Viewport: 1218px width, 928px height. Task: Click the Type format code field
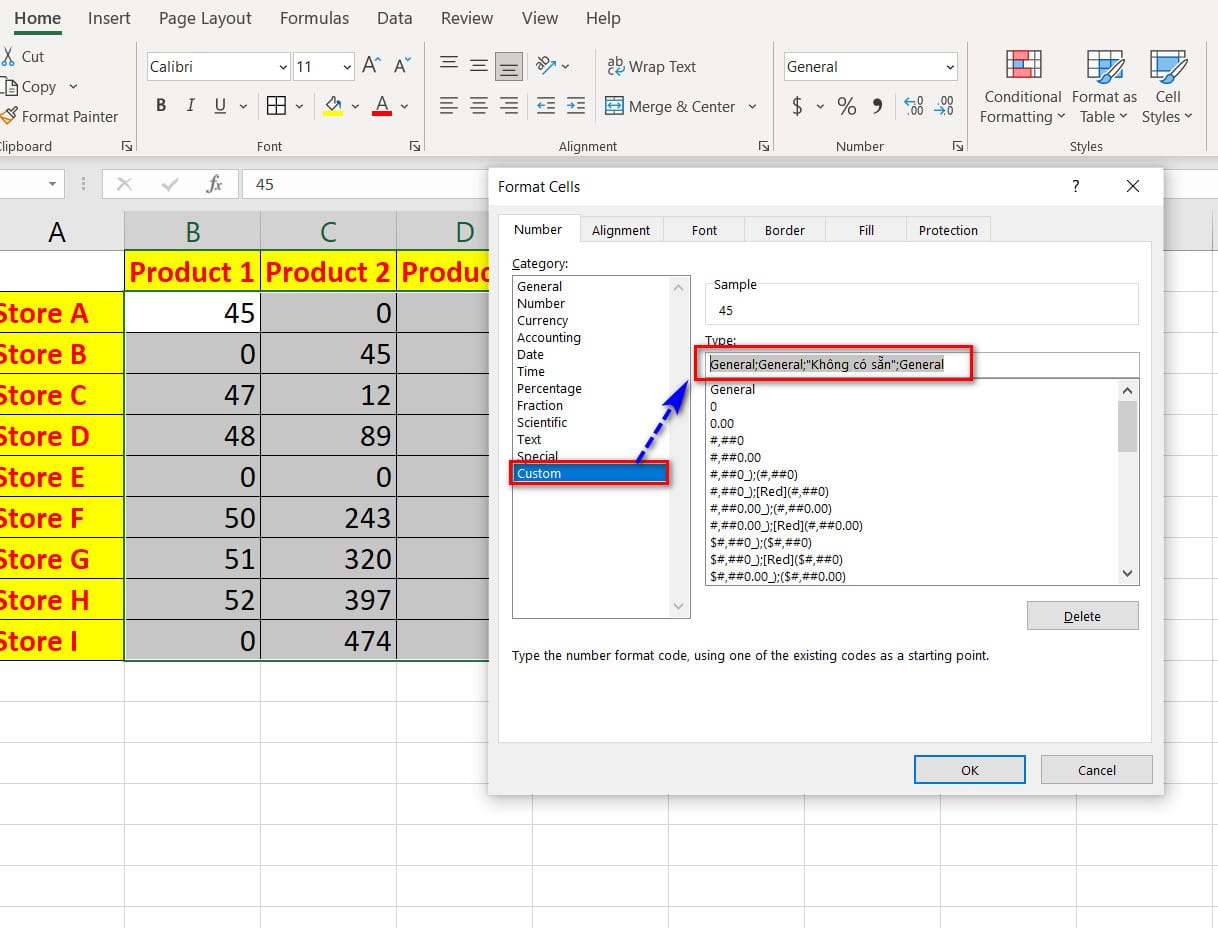920,365
